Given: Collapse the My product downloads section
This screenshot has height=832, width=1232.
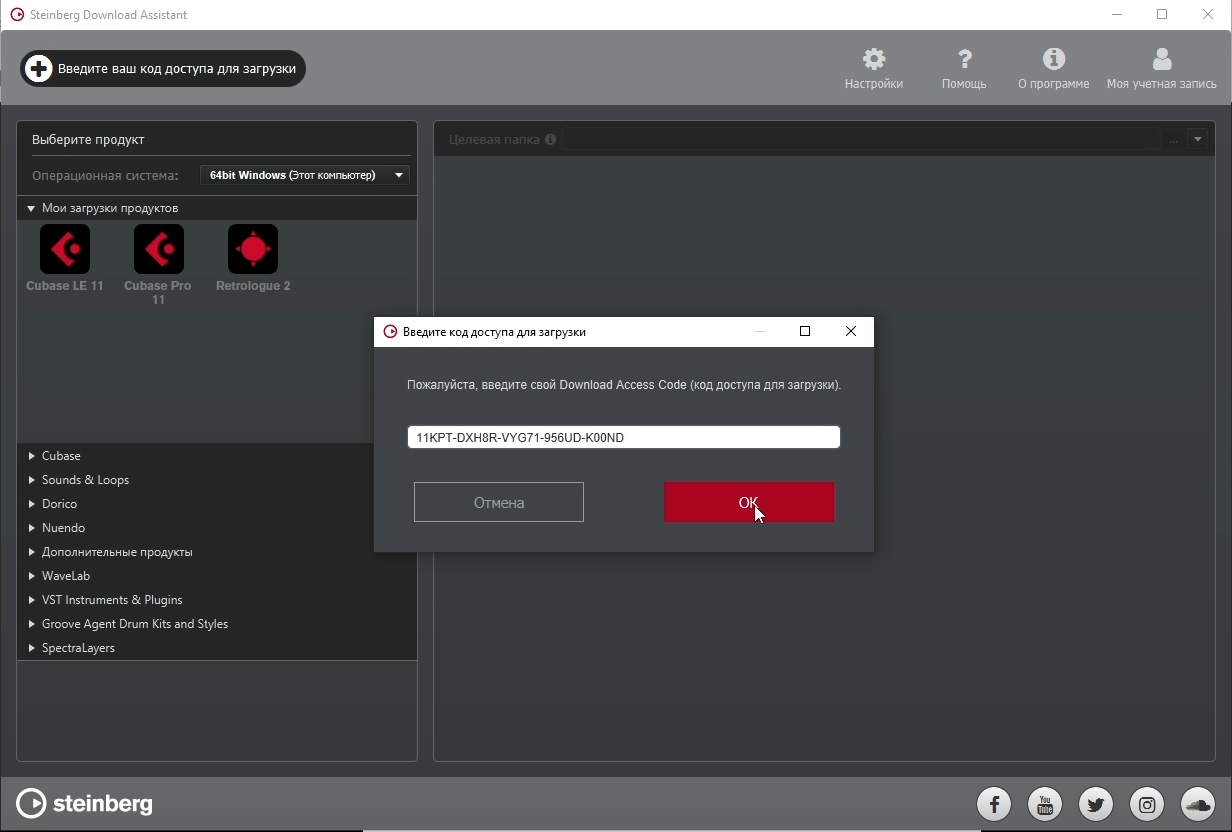Looking at the screenshot, I should [32, 208].
